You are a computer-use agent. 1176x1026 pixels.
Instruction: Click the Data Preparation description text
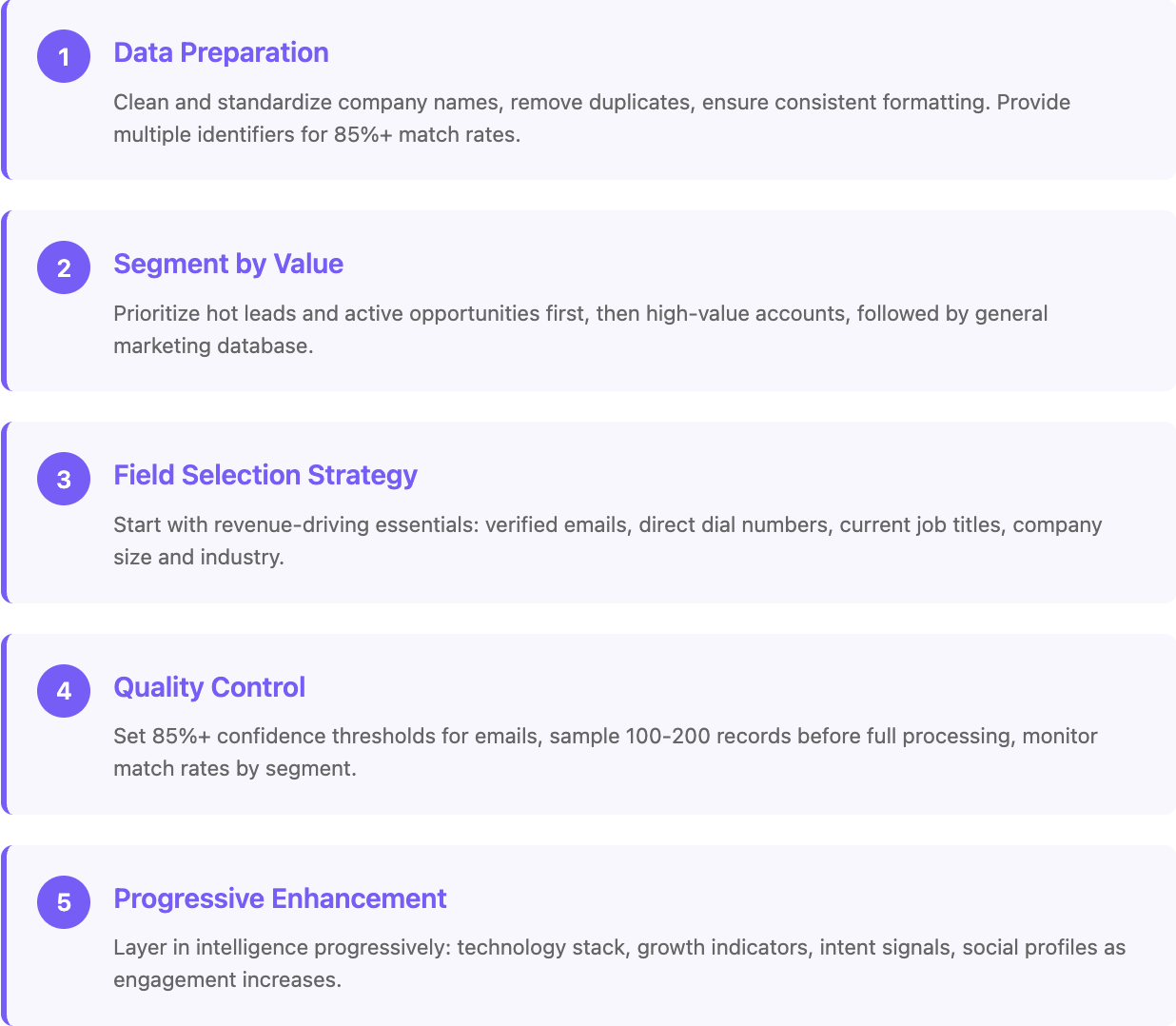click(592, 118)
